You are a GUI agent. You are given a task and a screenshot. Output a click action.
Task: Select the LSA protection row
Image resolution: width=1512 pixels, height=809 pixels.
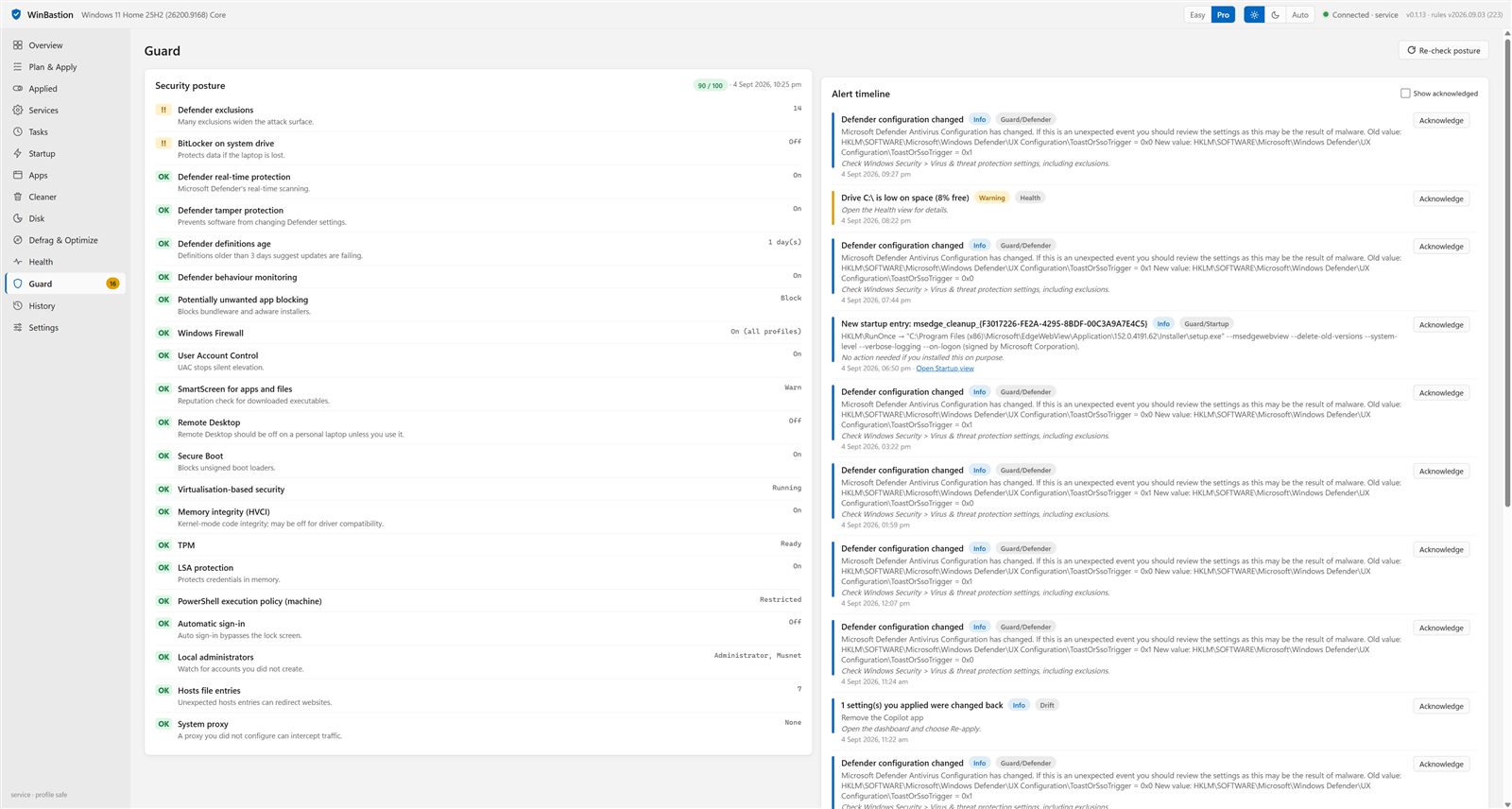478,574
